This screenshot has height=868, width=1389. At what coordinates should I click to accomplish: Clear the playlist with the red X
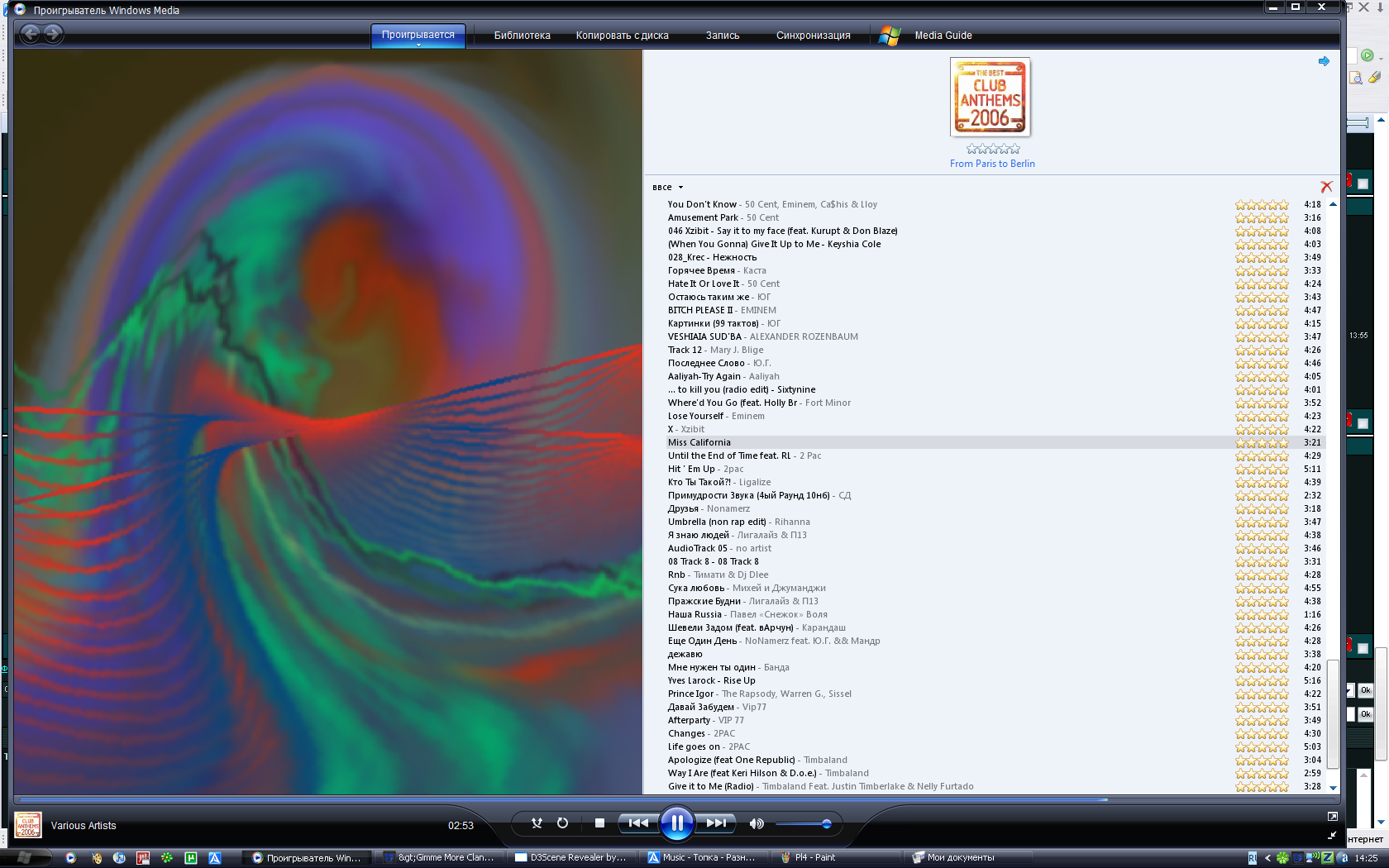(1326, 187)
